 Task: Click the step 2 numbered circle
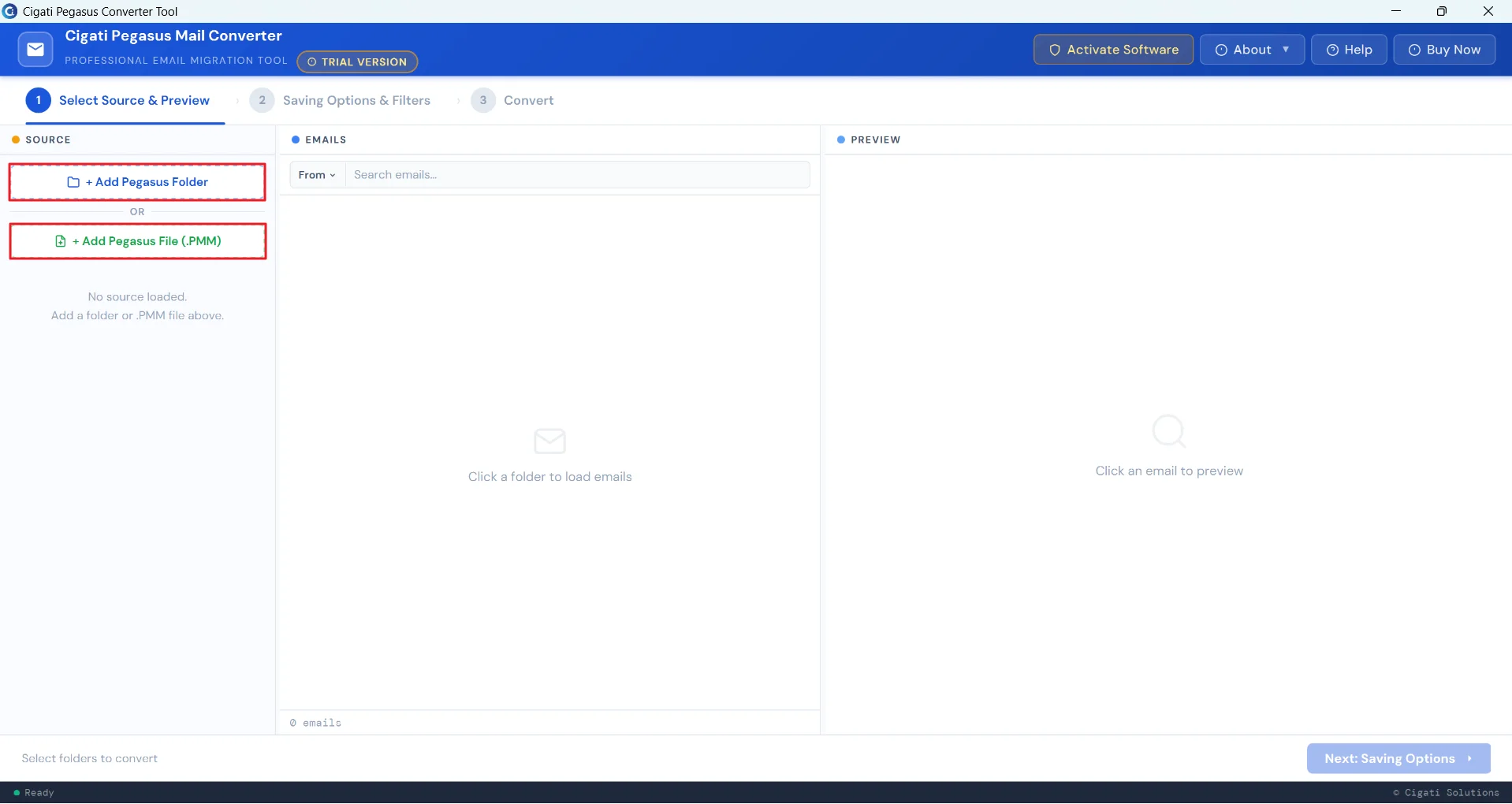coord(263,100)
